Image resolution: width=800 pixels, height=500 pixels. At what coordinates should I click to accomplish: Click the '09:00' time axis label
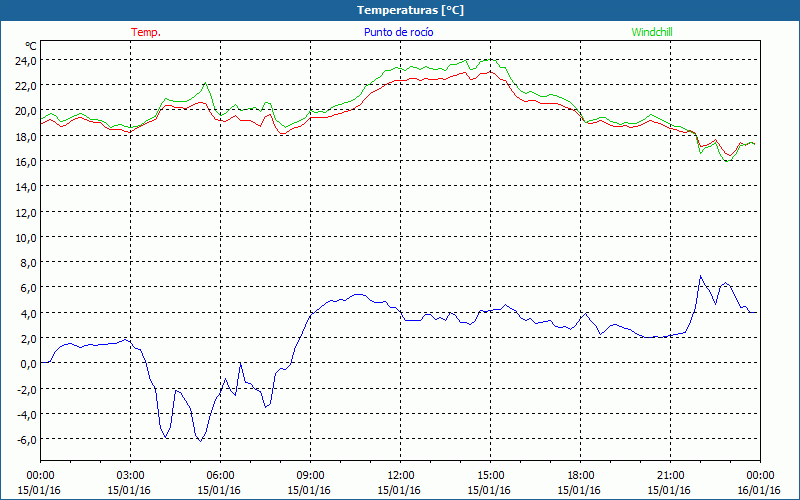click(x=310, y=476)
